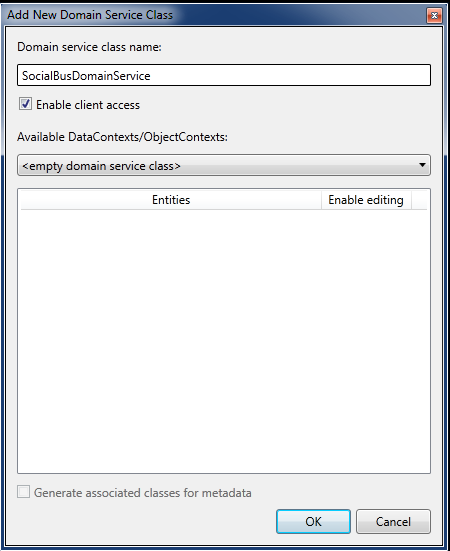
Task: Click the divider between Entities and Enable editing
Action: coord(321,200)
